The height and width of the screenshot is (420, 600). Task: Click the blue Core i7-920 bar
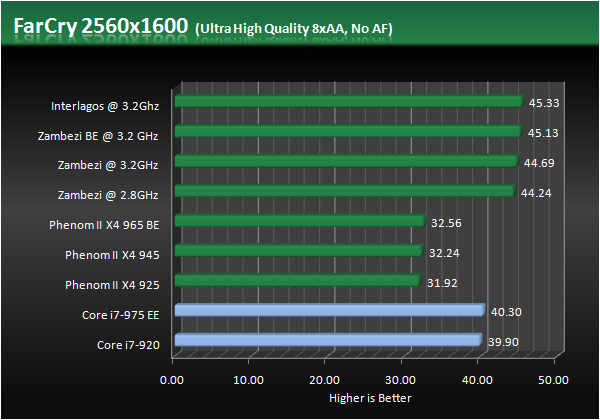pos(328,340)
